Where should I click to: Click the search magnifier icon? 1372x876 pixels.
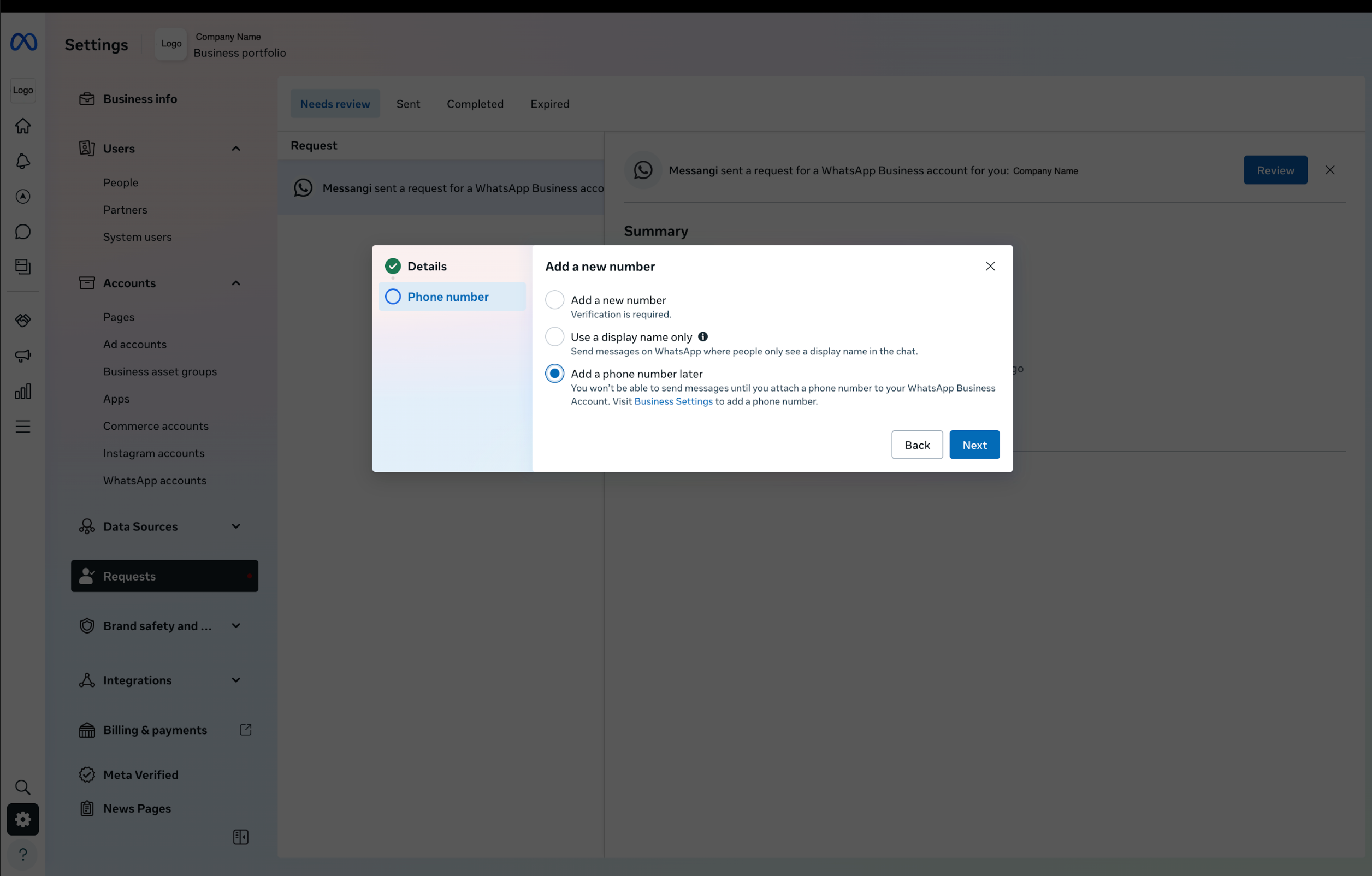[x=23, y=787]
